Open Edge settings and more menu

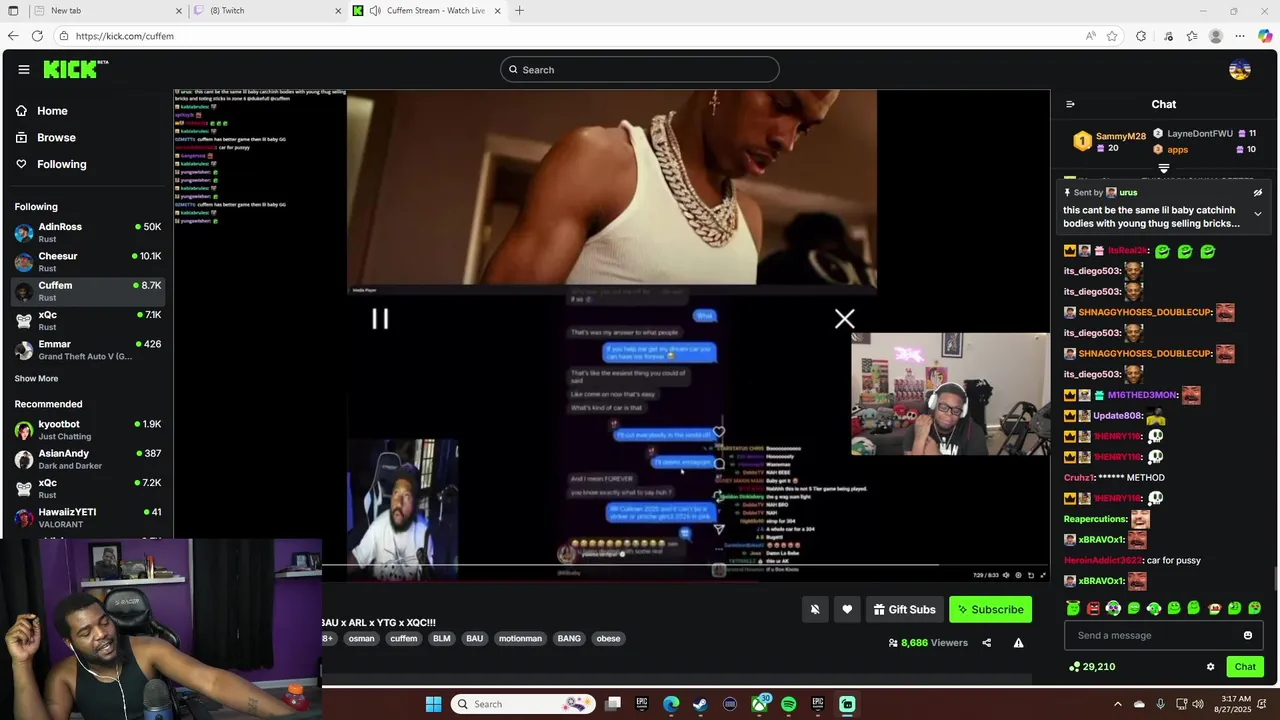[1240, 36]
